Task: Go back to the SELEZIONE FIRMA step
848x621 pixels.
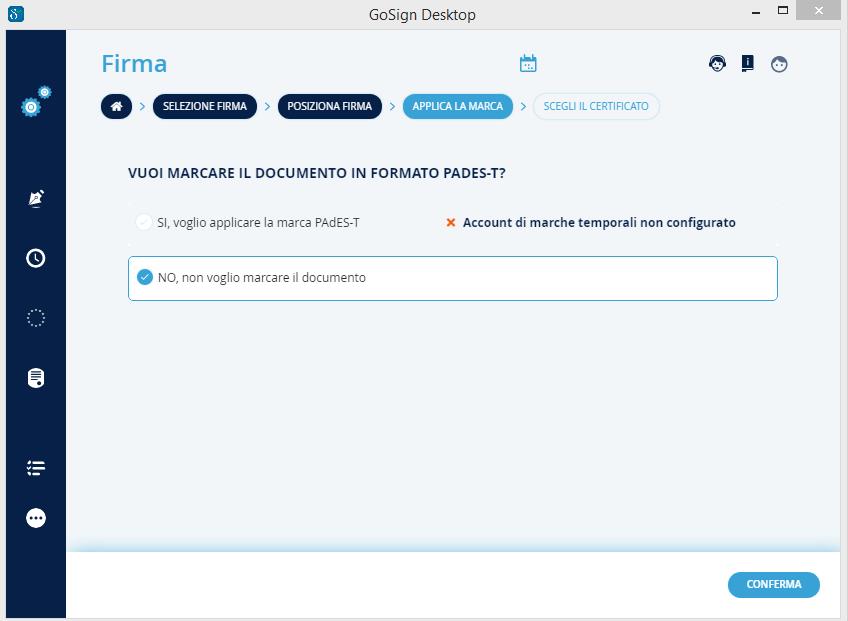Action: click(205, 106)
